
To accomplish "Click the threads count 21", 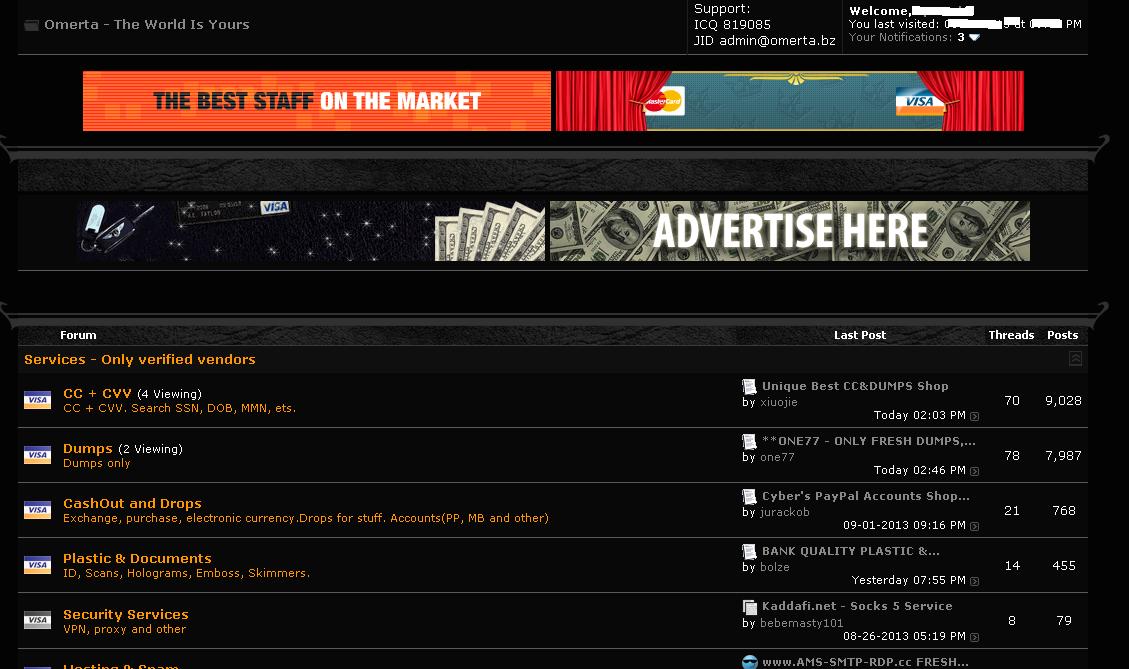I will (x=1012, y=511).
